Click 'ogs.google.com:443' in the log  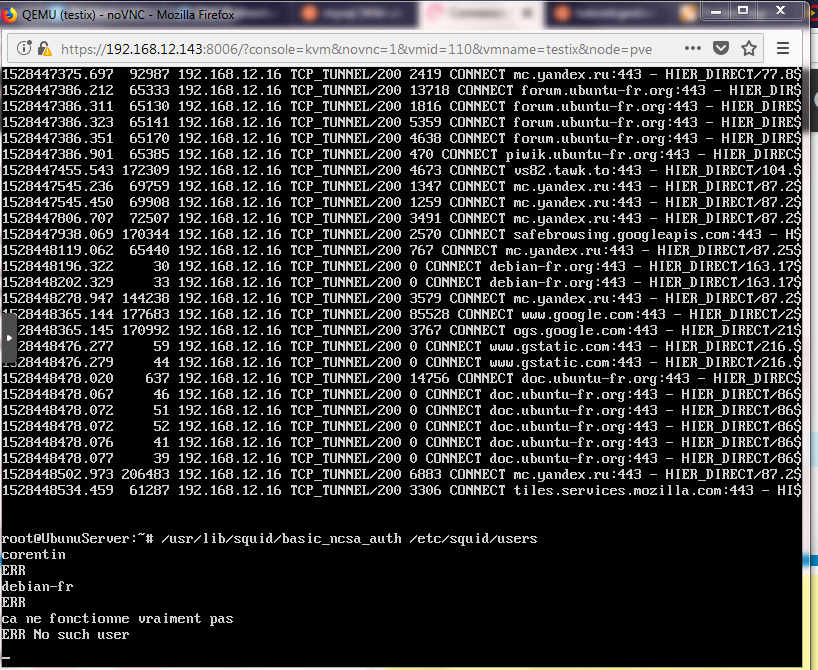click(585, 330)
